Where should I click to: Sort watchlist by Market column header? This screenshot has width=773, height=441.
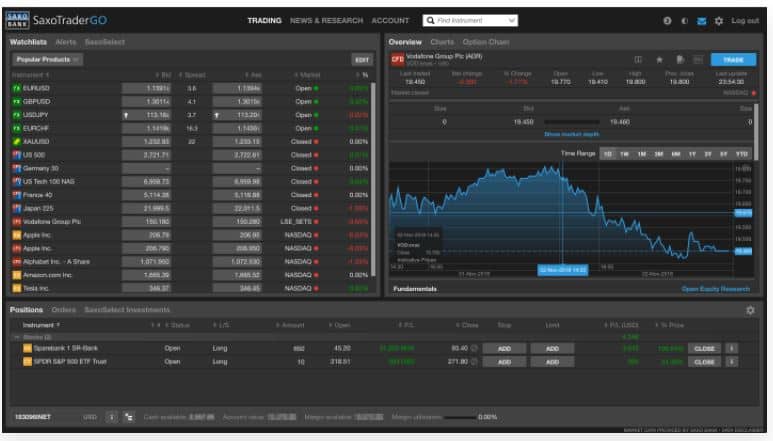coord(307,75)
